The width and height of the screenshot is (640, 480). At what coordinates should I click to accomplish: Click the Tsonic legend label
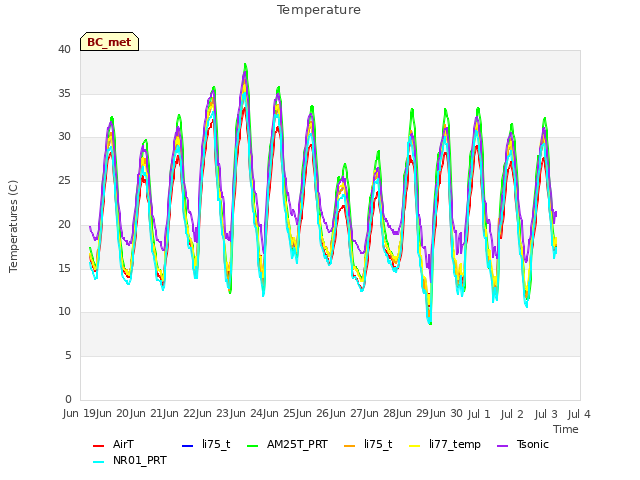[x=533, y=444]
